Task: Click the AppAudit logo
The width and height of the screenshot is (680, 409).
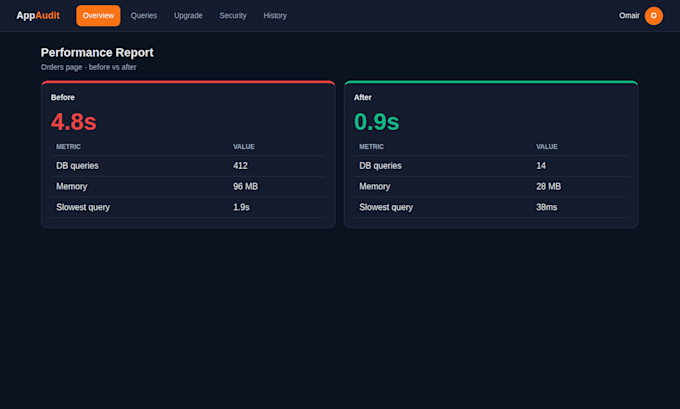Action: tap(38, 16)
